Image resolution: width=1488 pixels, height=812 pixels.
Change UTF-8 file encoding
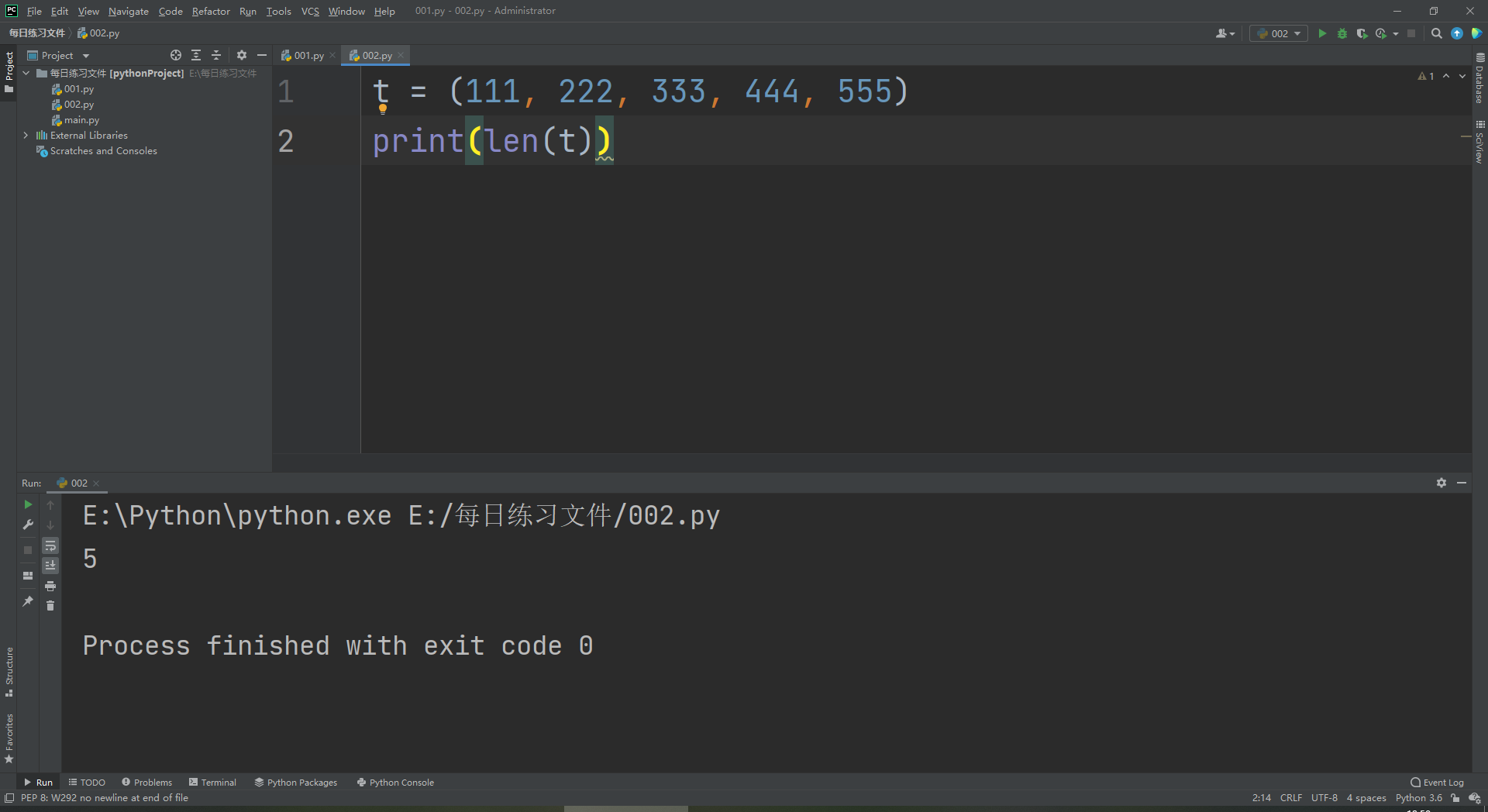click(1324, 798)
